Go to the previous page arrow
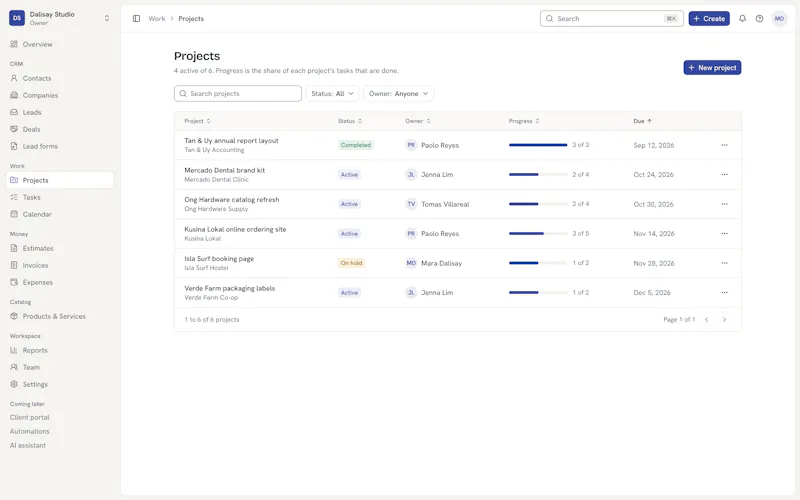This screenshot has width=800, height=500. [707, 319]
